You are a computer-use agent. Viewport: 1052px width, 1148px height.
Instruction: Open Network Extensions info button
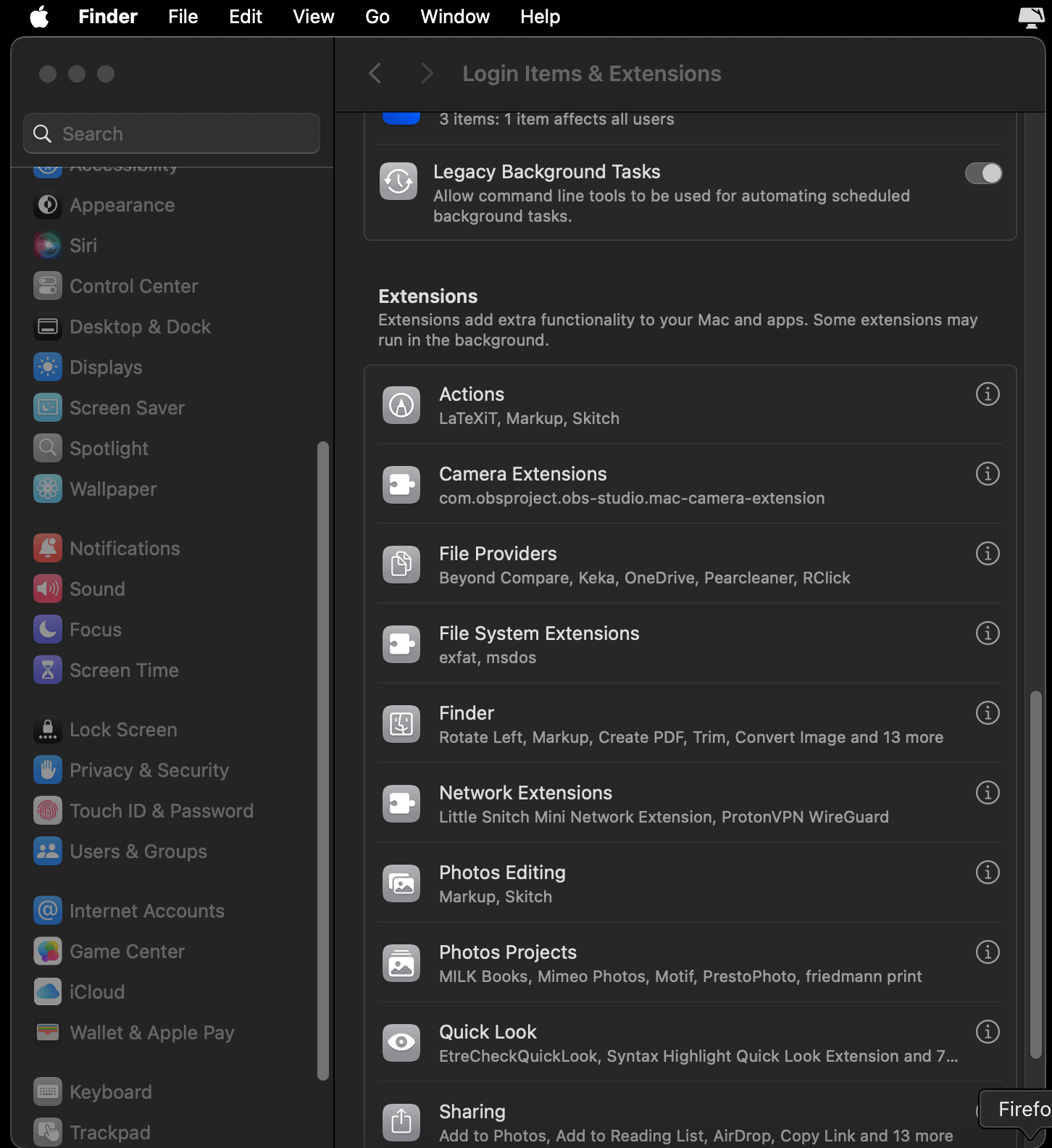pyautogui.click(x=987, y=793)
